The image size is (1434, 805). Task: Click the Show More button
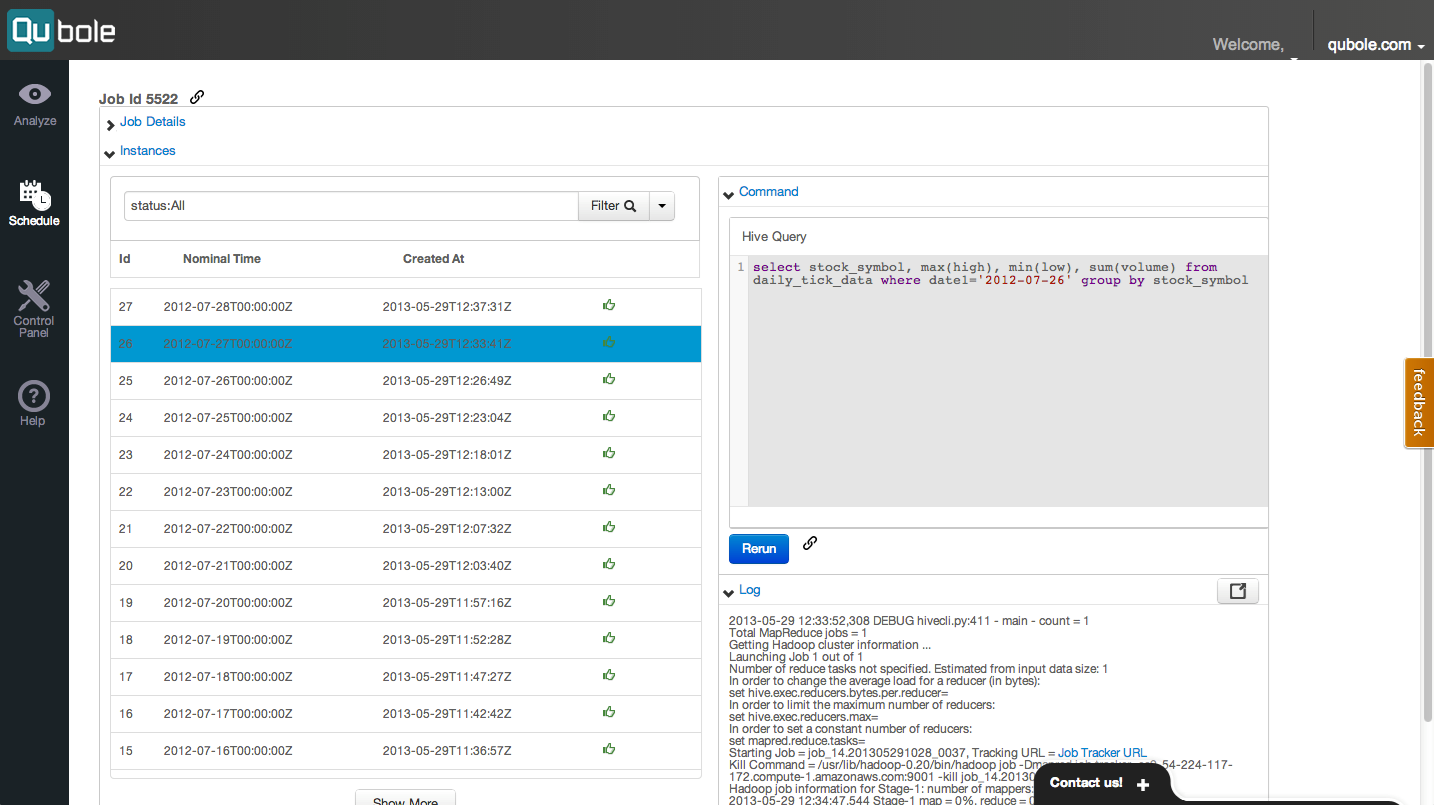pyautogui.click(x=405, y=798)
